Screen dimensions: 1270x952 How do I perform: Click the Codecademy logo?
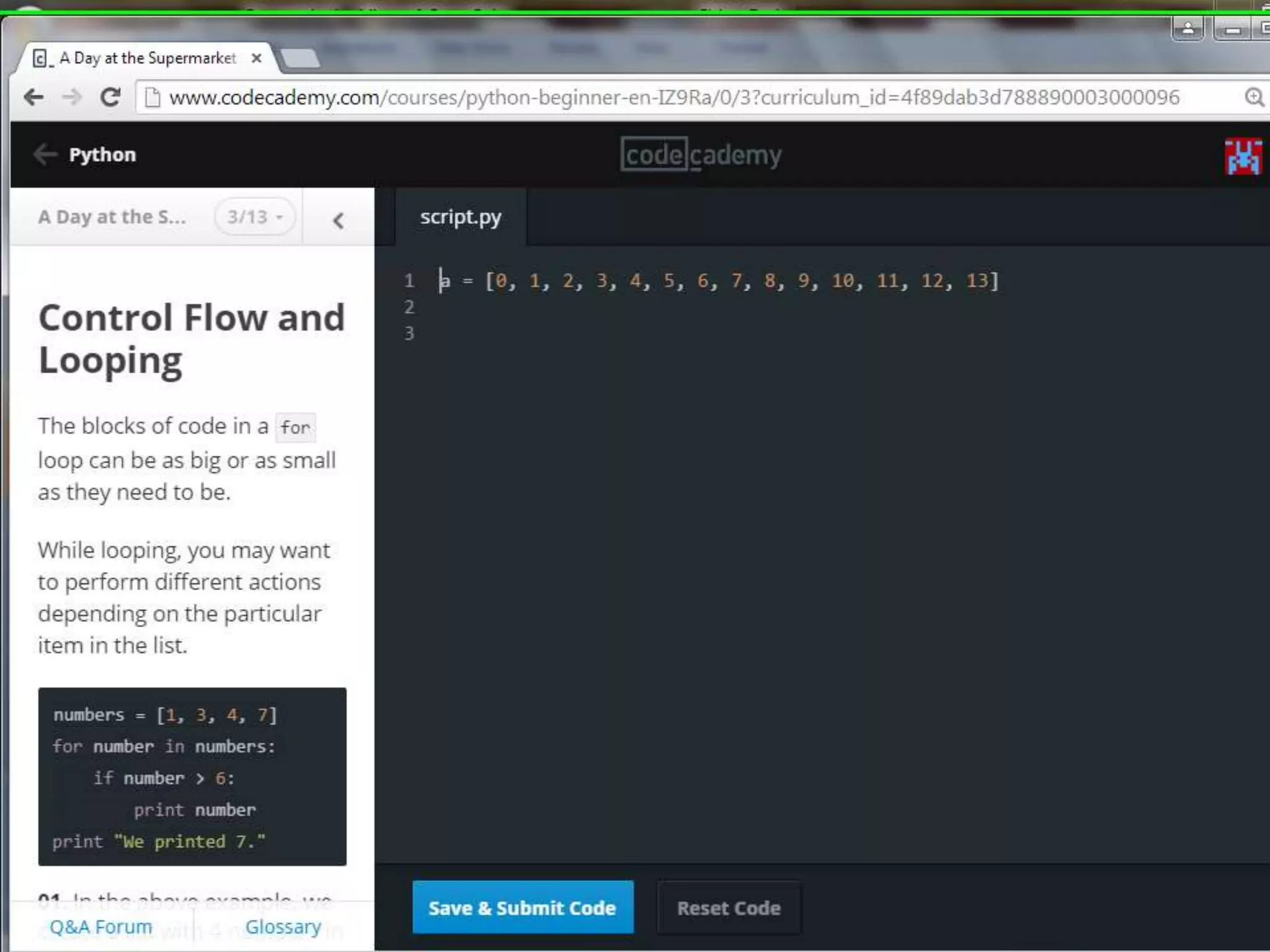701,154
